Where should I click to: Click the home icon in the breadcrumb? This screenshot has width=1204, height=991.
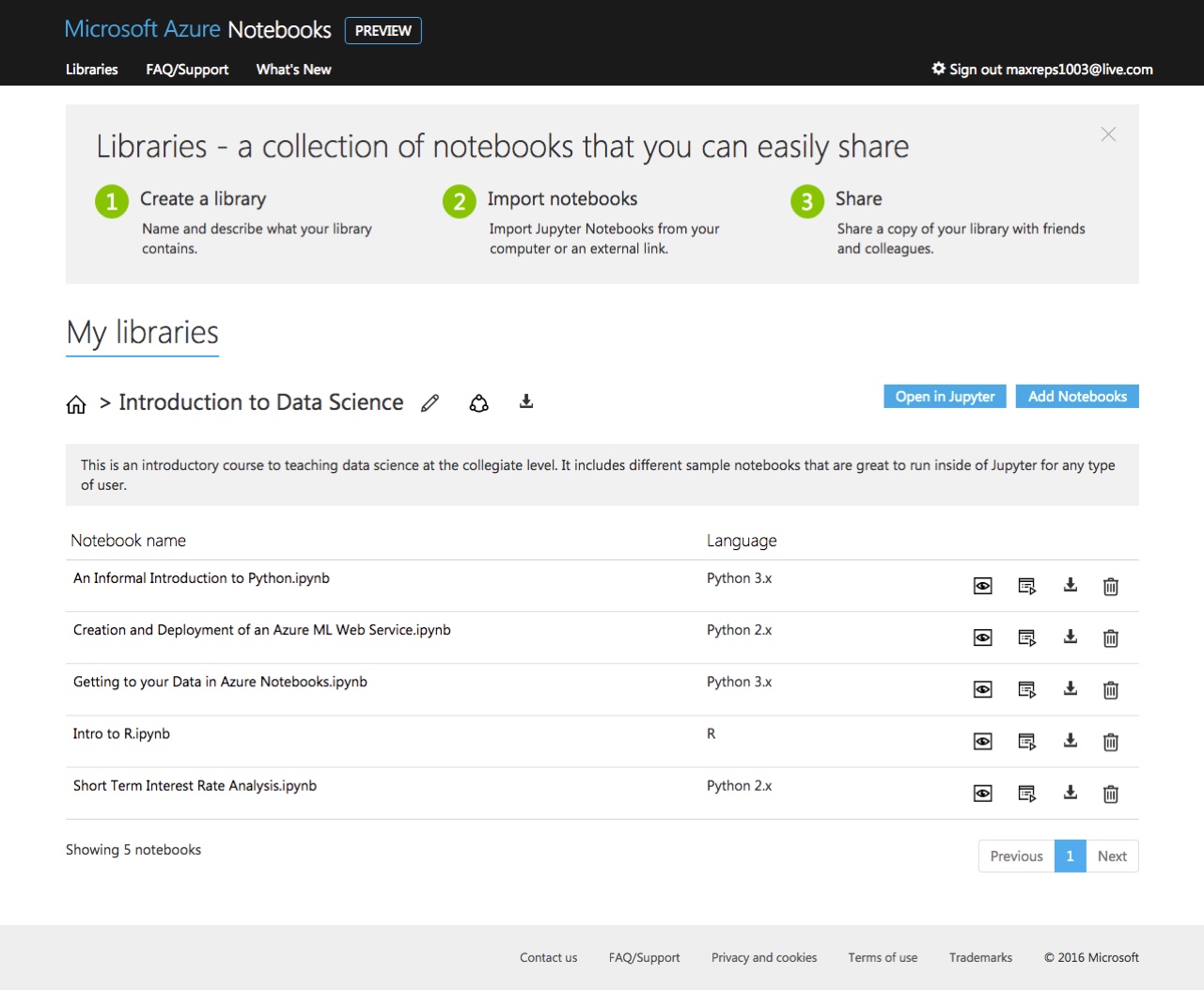point(76,404)
